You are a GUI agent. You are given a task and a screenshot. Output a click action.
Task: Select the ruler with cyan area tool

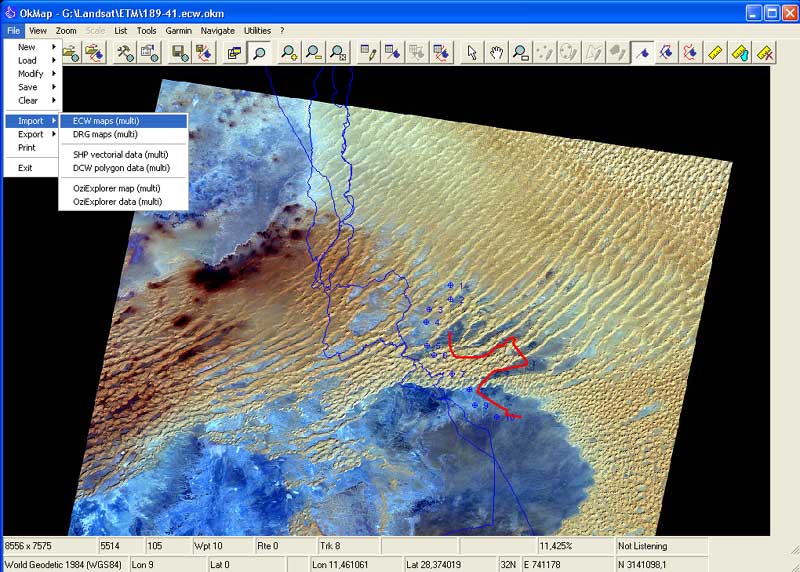point(740,53)
